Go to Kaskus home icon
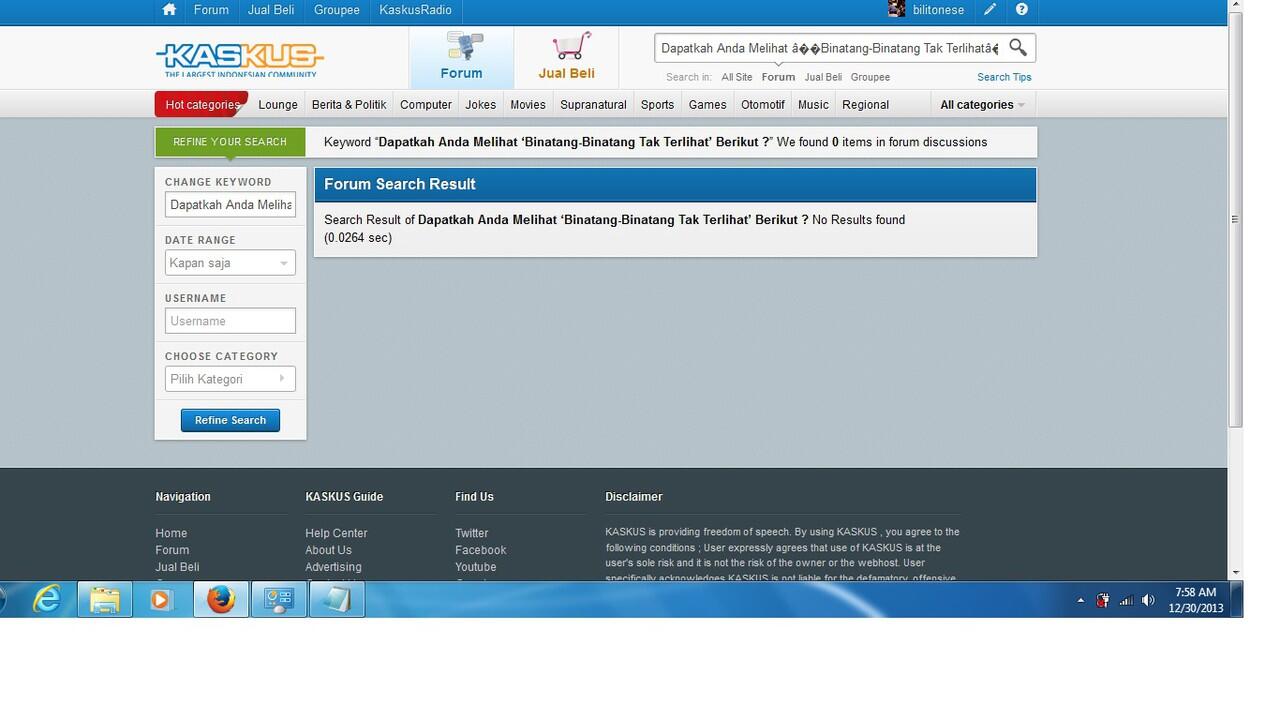 point(169,10)
